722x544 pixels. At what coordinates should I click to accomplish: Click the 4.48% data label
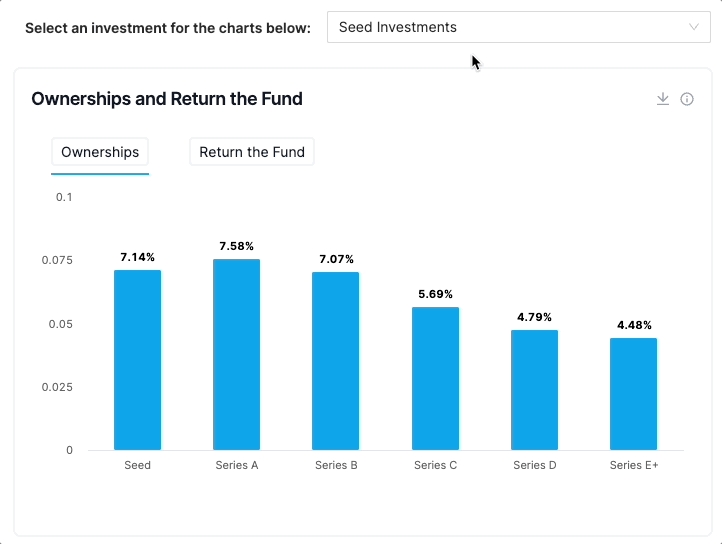click(x=634, y=325)
